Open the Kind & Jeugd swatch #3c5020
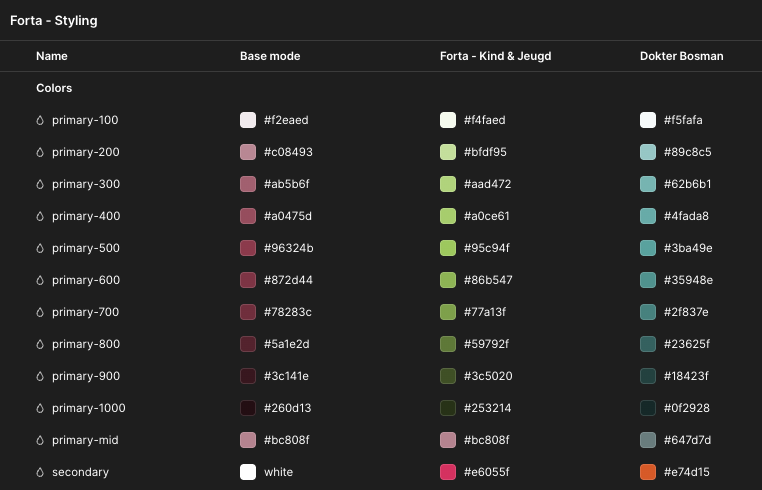Screen dimensions: 762x490 coord(448,376)
